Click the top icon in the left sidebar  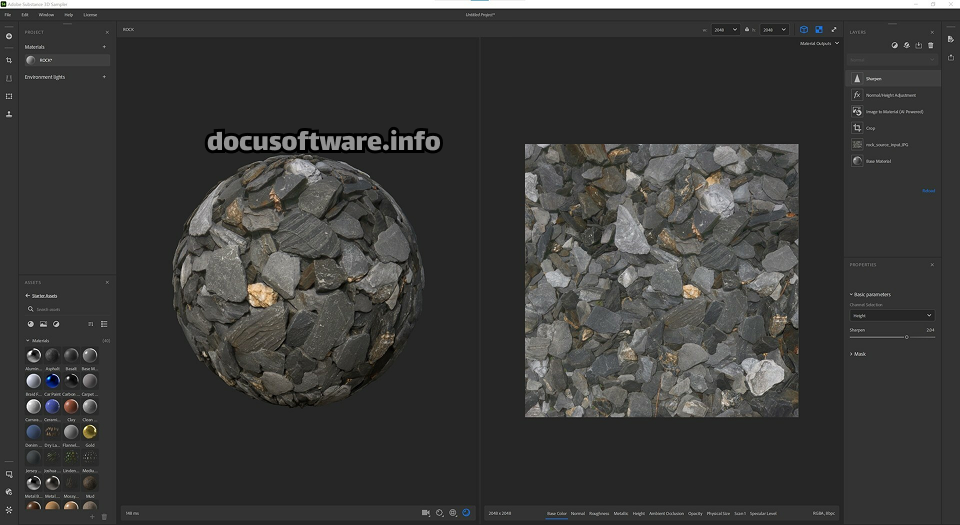(x=9, y=36)
